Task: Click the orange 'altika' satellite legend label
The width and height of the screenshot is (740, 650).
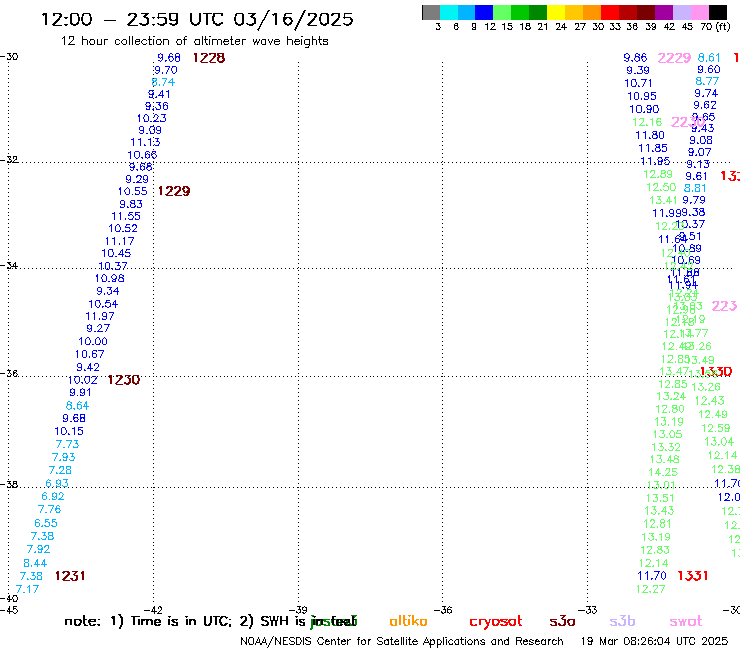Action: (408, 621)
